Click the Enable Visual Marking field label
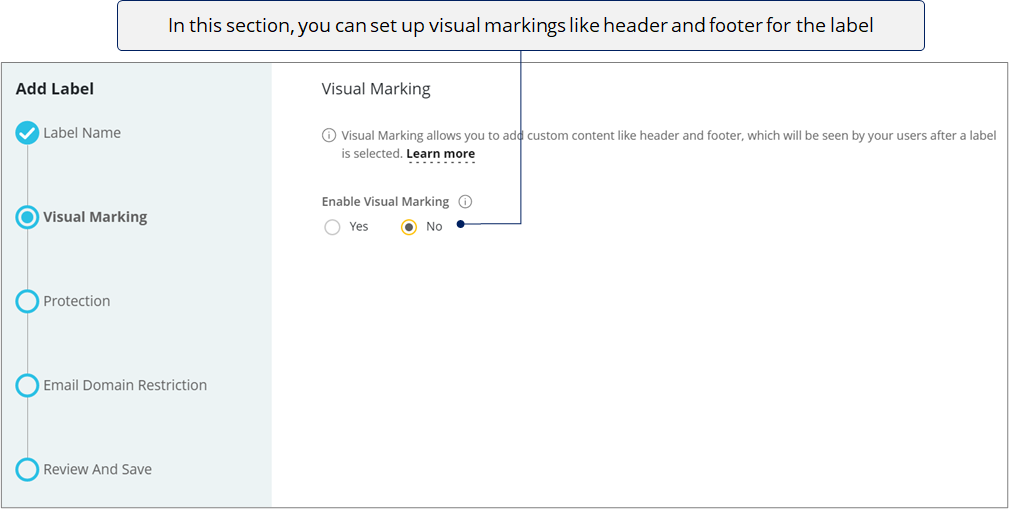Image resolution: width=1009 pixels, height=509 pixels. [x=385, y=201]
